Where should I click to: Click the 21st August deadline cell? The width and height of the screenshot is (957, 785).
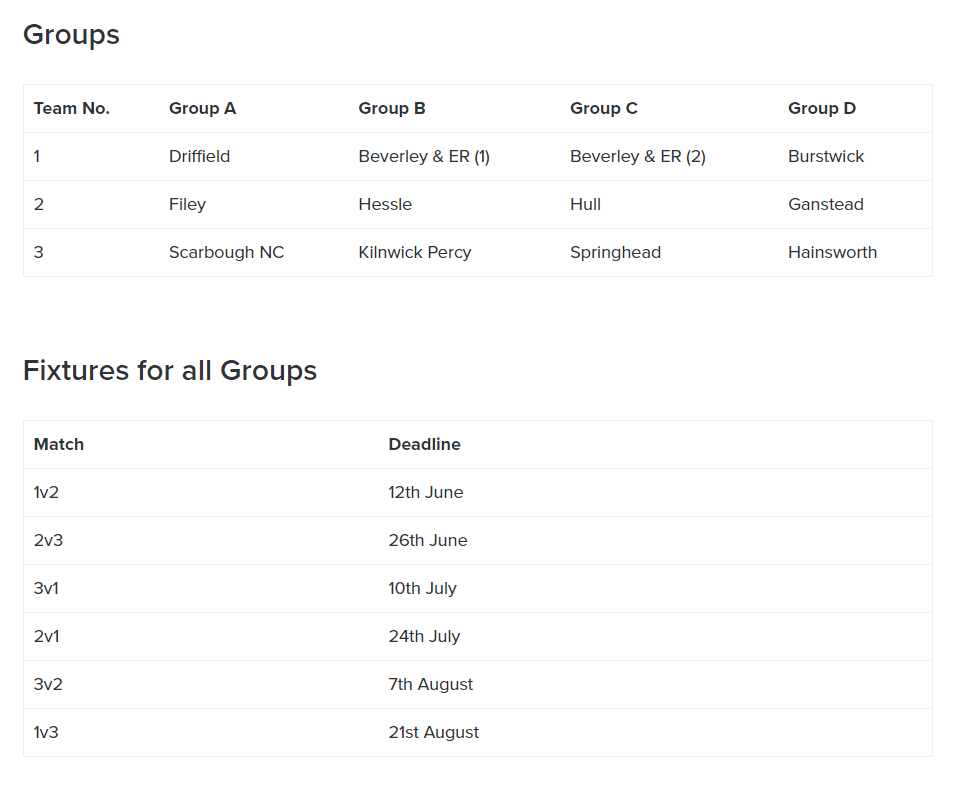[x=433, y=732]
